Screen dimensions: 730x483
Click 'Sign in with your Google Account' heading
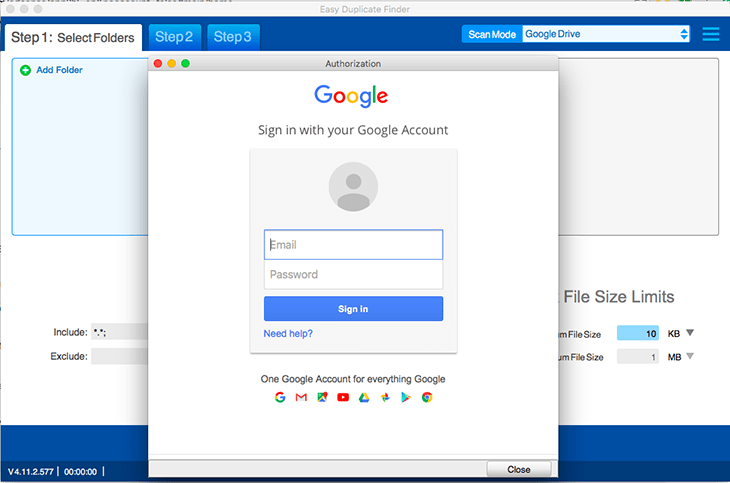click(x=353, y=130)
